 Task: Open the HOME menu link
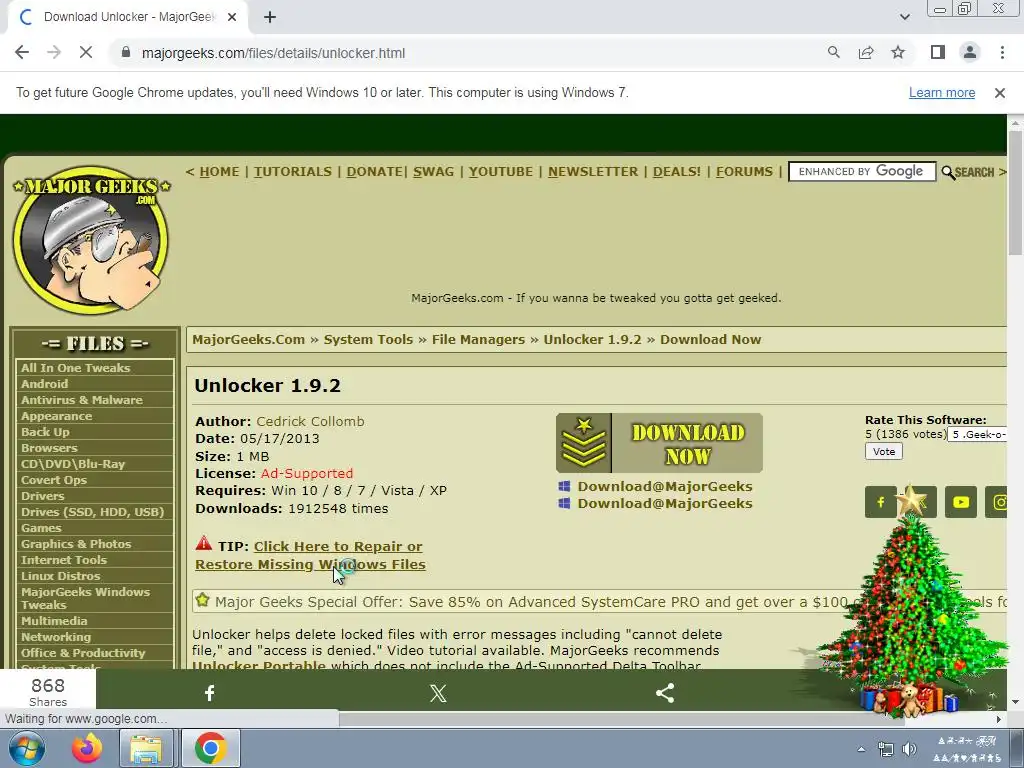[219, 172]
